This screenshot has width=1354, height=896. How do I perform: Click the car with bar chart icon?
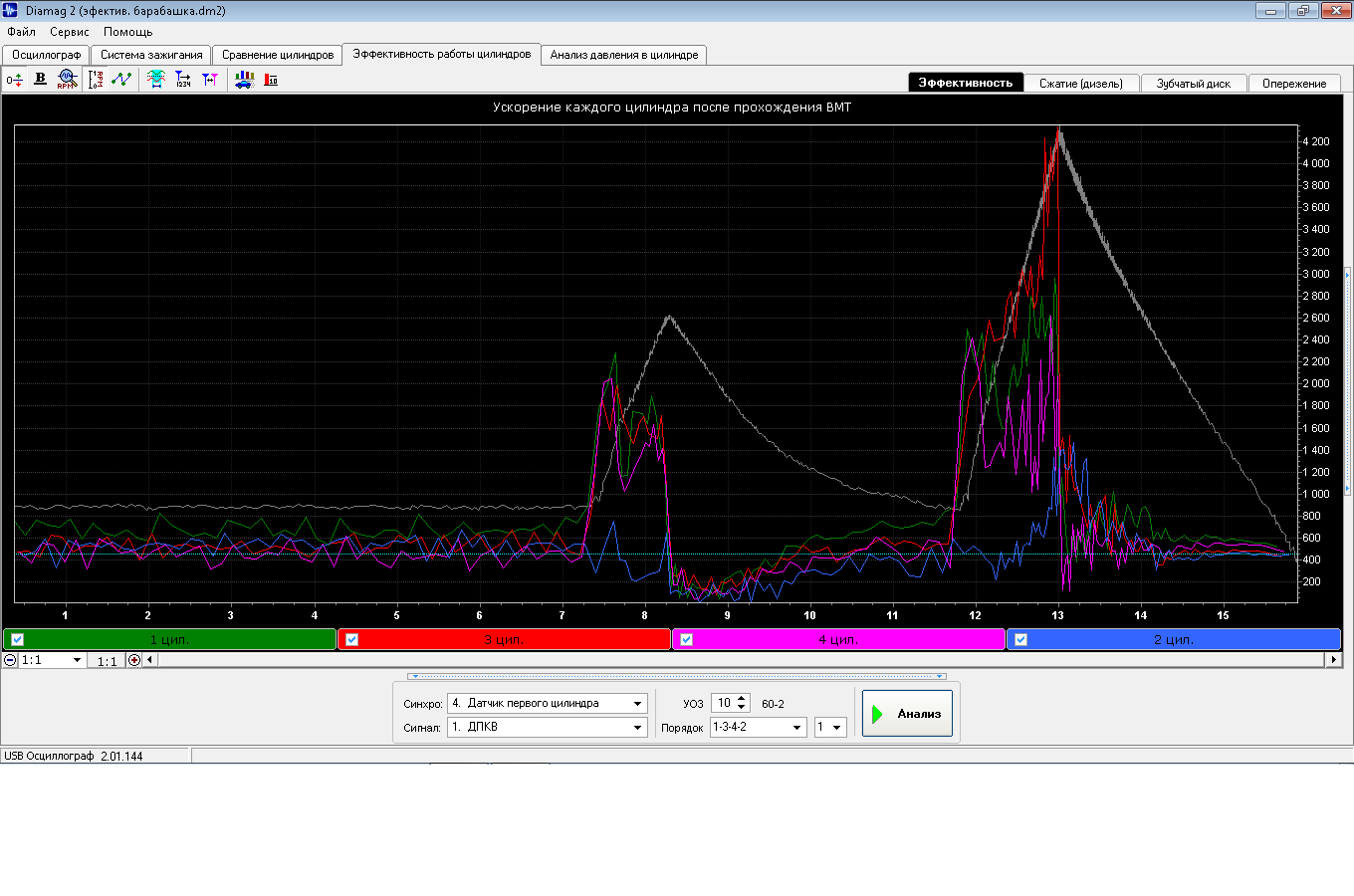coord(244,80)
